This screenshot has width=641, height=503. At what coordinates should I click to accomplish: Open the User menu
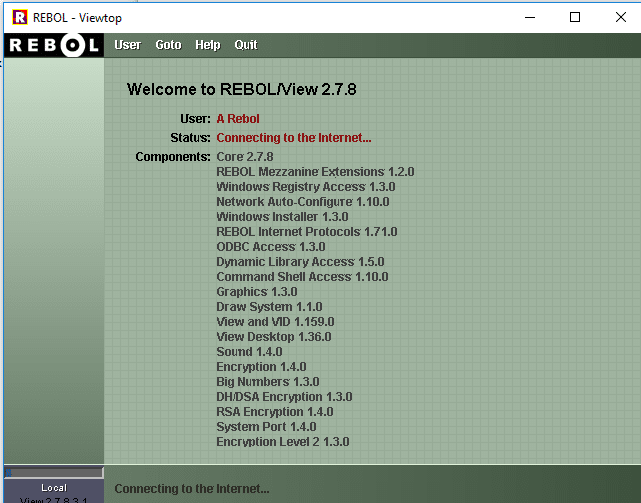[x=128, y=45]
